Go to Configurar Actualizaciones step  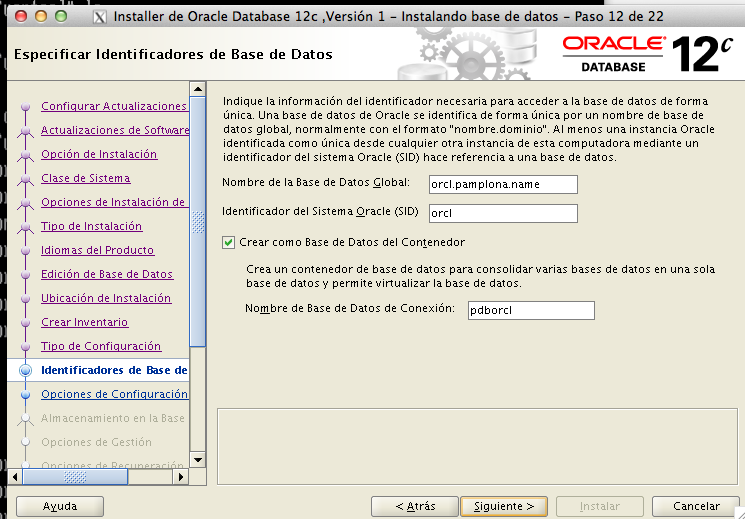click(114, 106)
